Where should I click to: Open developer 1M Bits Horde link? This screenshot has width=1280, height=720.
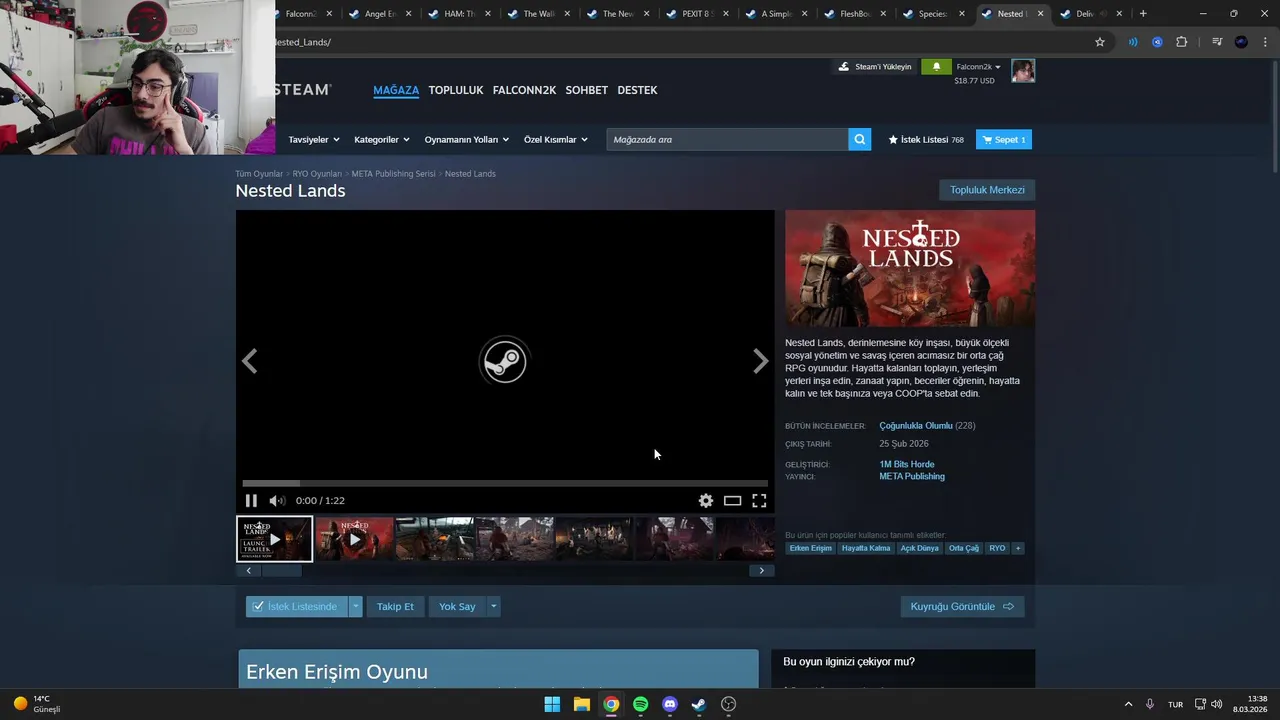click(x=907, y=464)
